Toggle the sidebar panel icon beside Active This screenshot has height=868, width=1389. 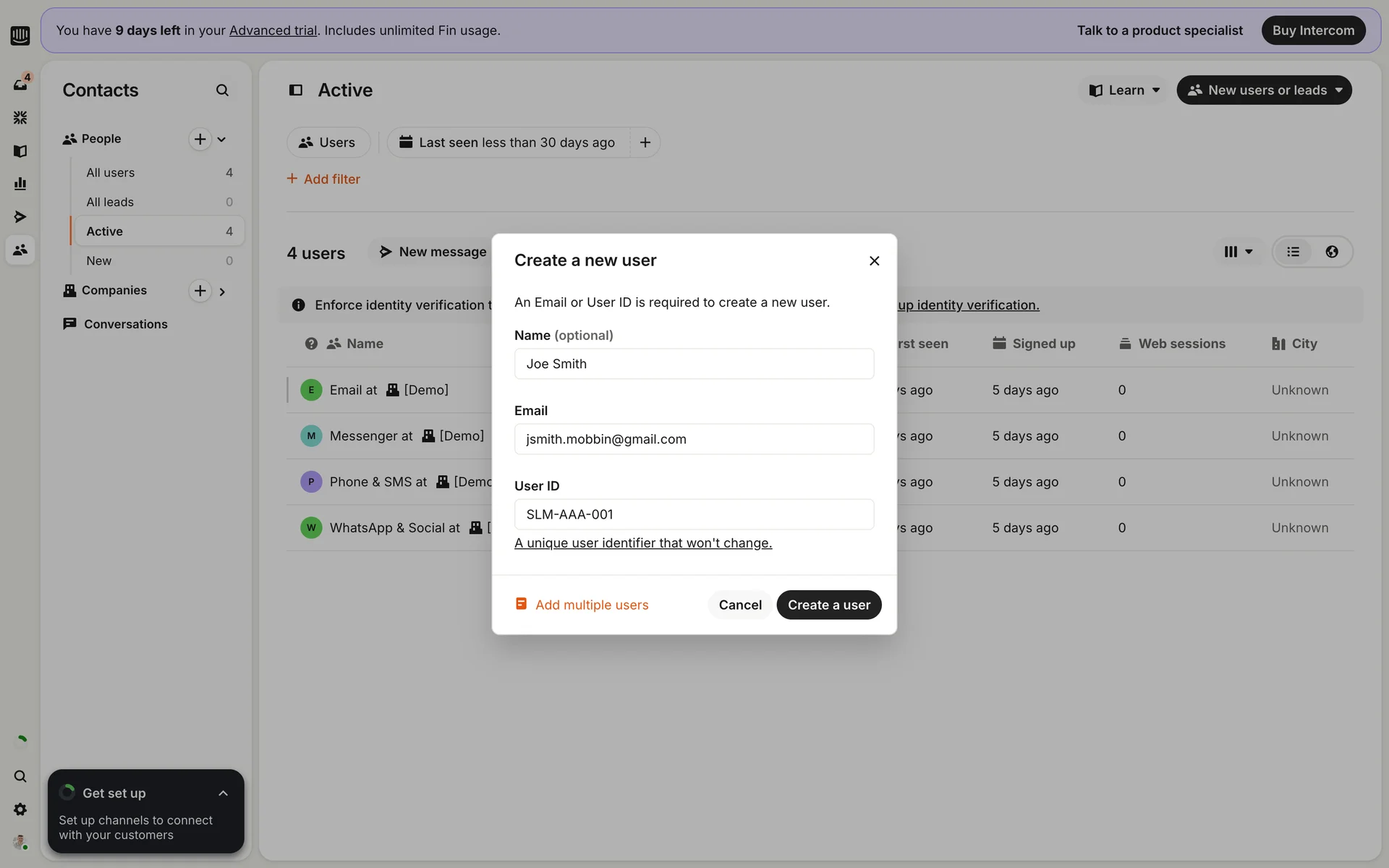click(296, 90)
